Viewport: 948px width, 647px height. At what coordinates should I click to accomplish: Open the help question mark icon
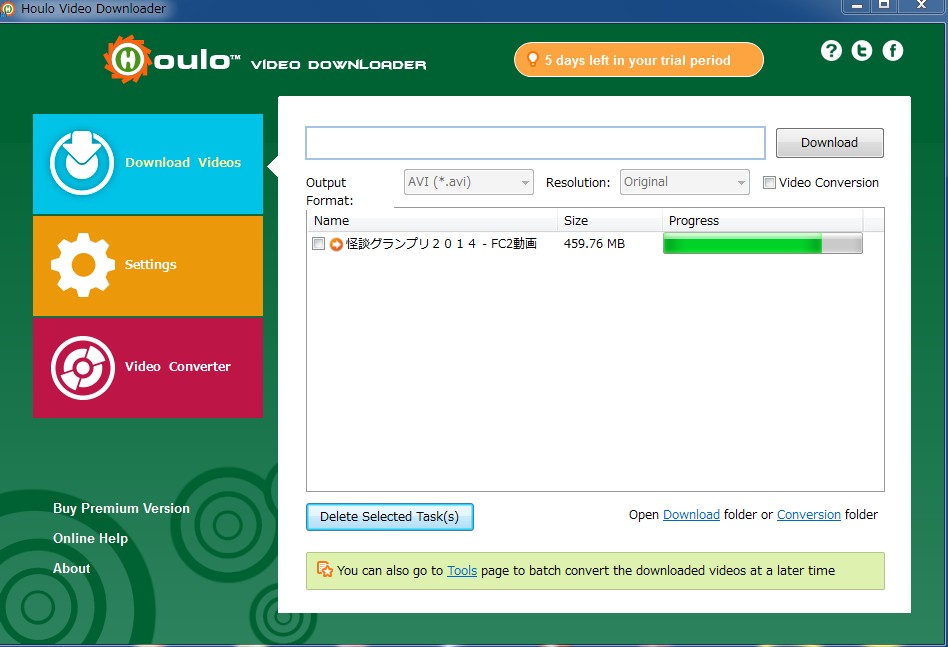tap(831, 51)
